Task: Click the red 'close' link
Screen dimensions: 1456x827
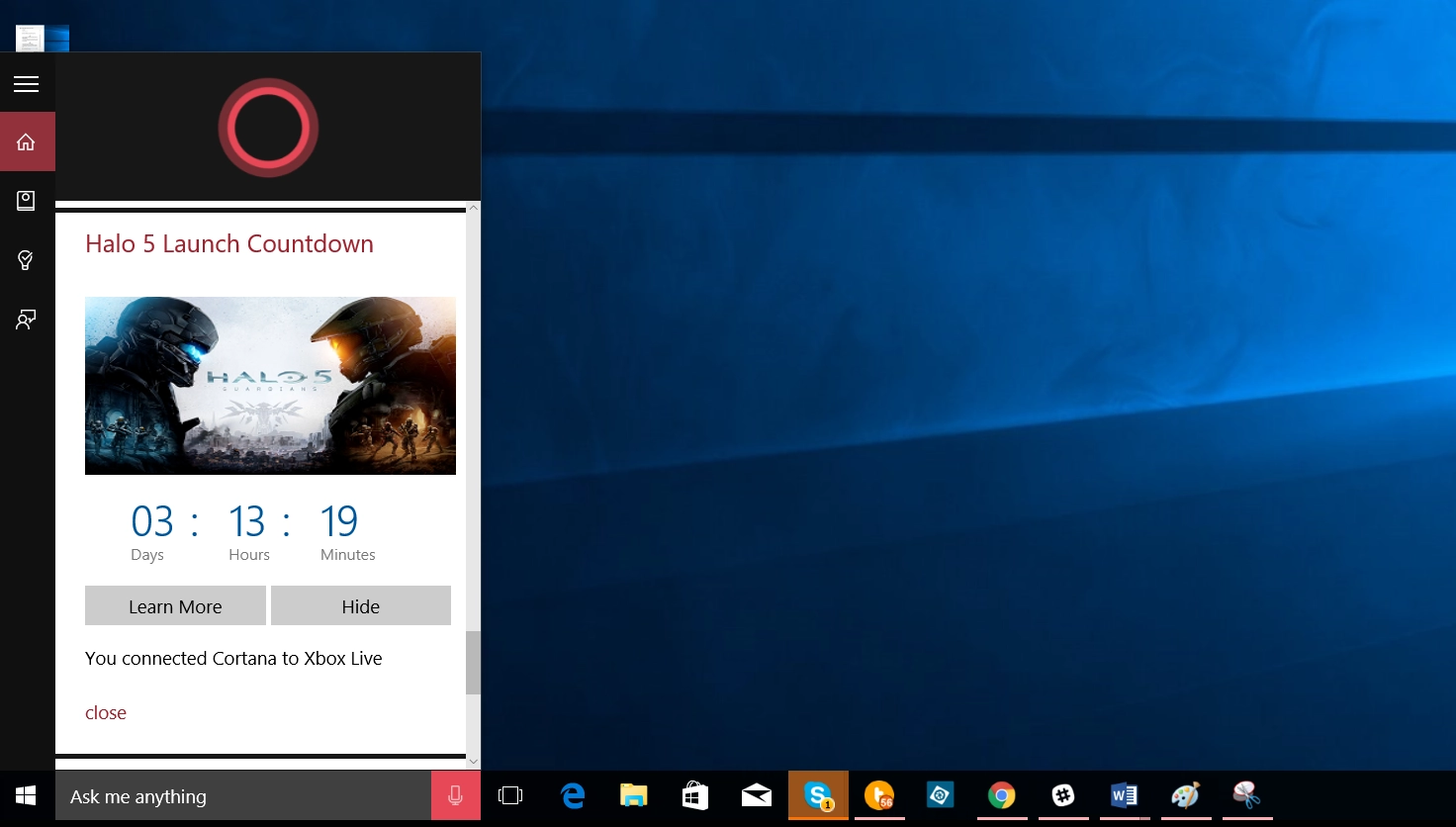Action: point(106,712)
